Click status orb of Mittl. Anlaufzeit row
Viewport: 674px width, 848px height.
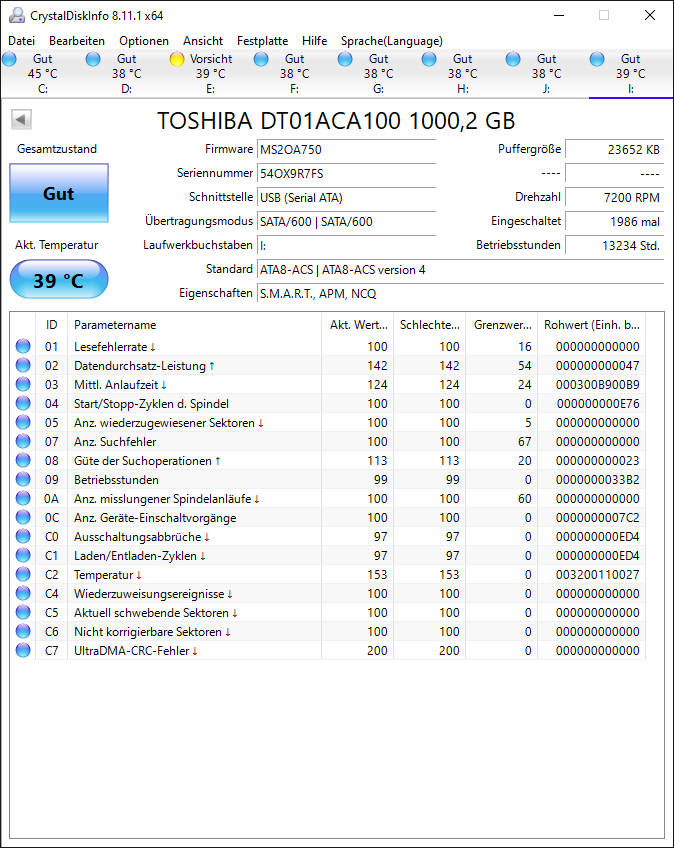(x=23, y=384)
